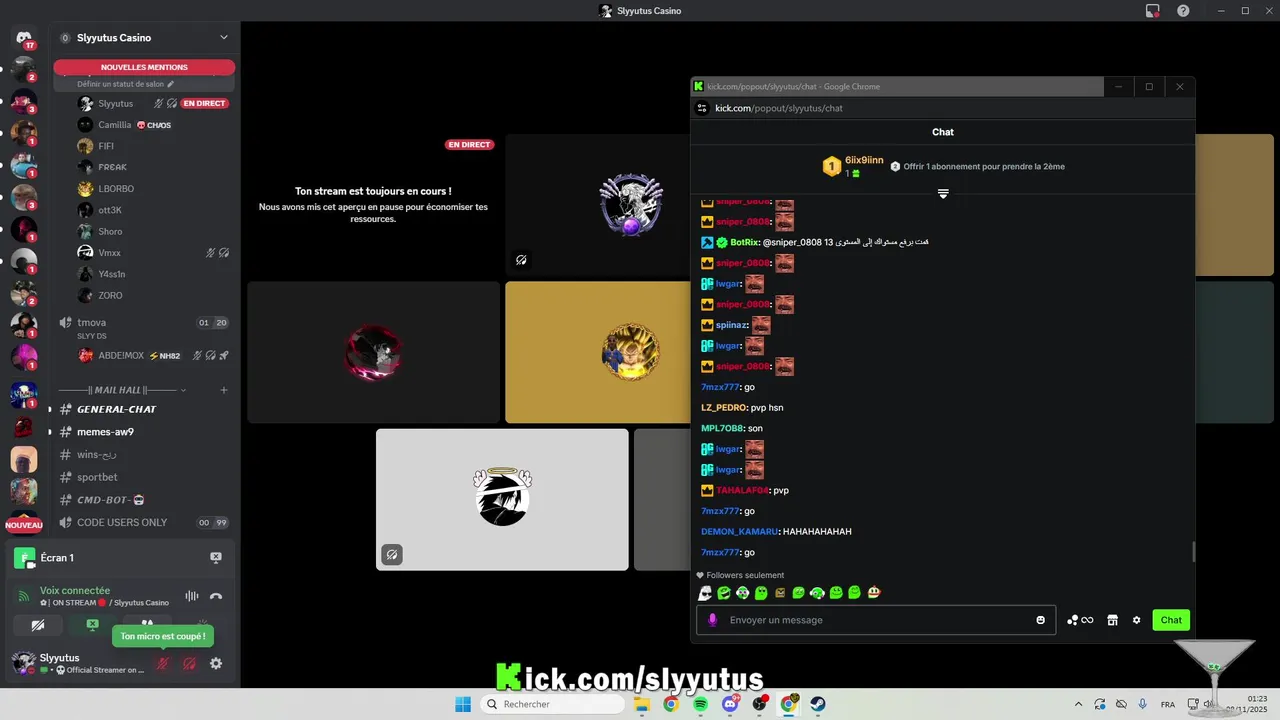Toggle deafen headphones in user panel
This screenshot has height=720, width=1280.
coord(189,663)
